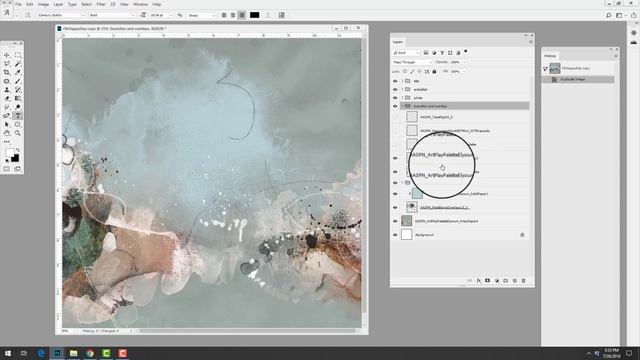Open the Edit Toolbar three-dots menu
Screen dimensions: 640x360
[x=7, y=142]
